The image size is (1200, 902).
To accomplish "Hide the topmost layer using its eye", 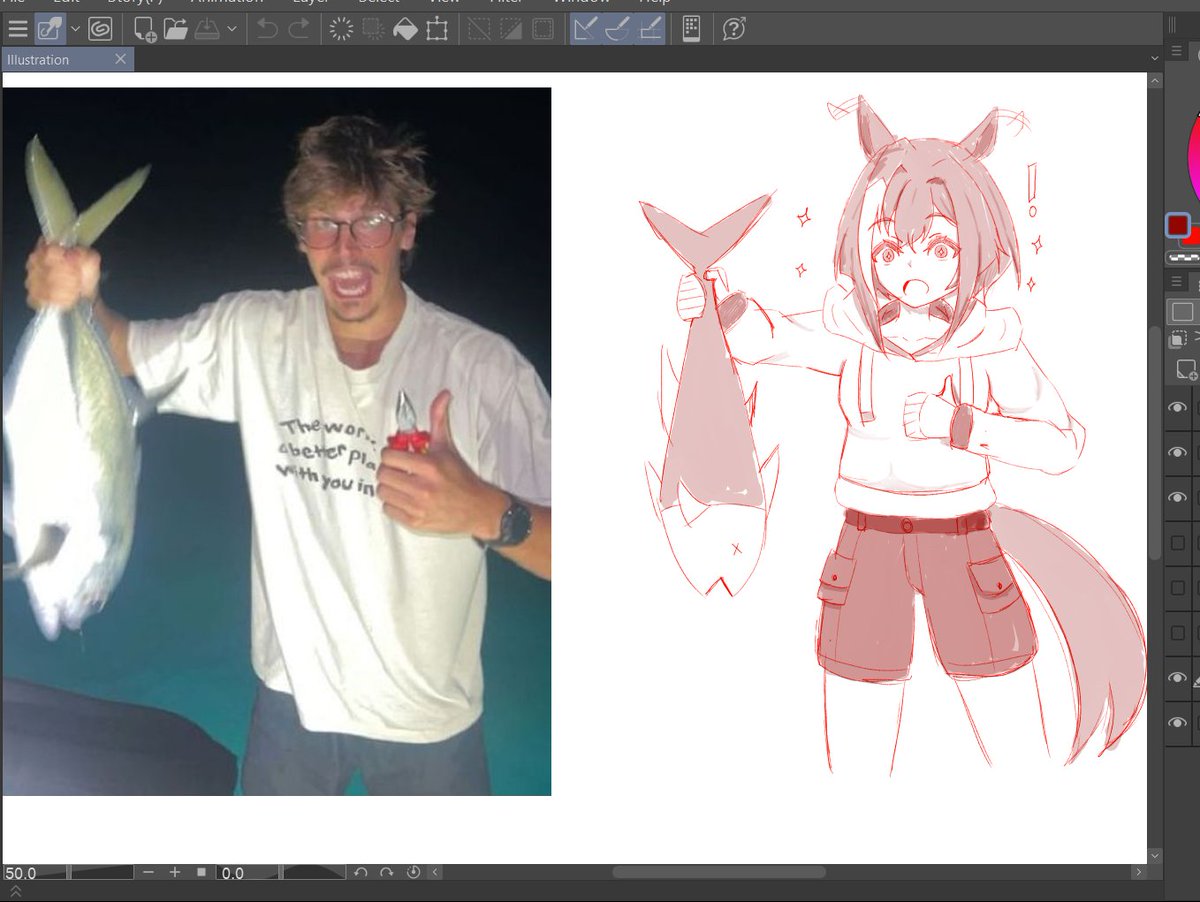I will [1178, 407].
